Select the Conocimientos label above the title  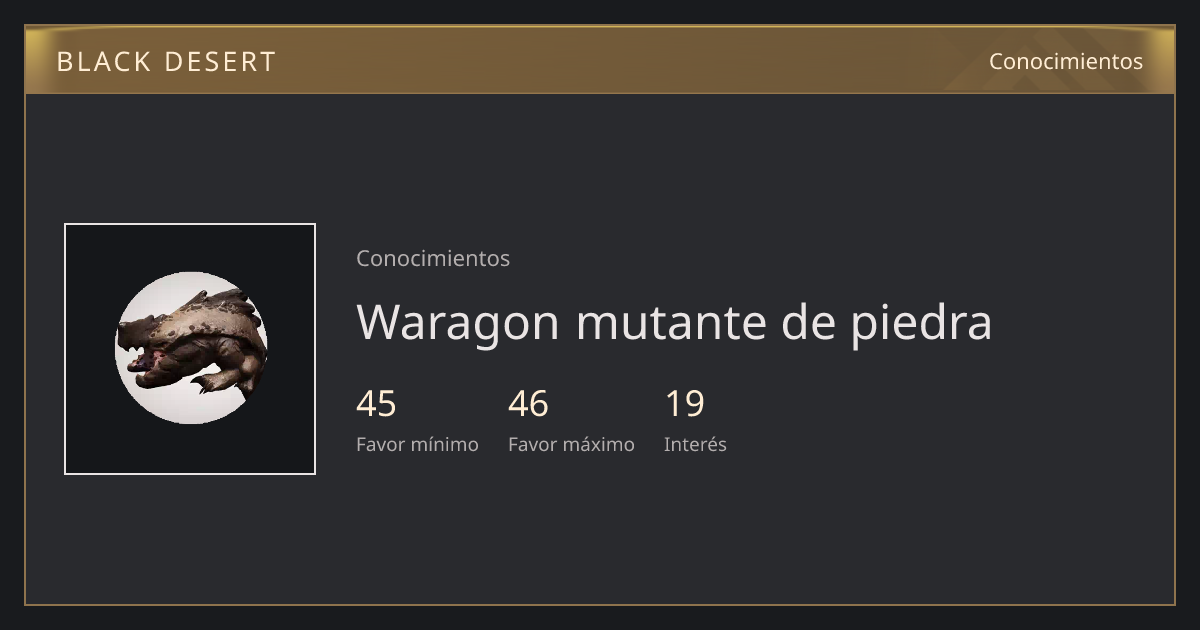pyautogui.click(x=433, y=258)
